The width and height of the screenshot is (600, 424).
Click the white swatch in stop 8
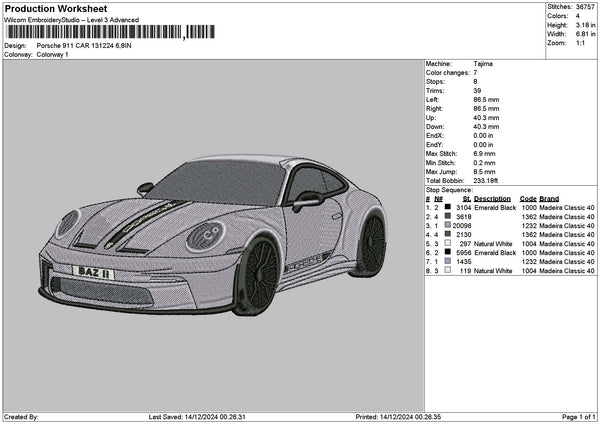coord(447,270)
